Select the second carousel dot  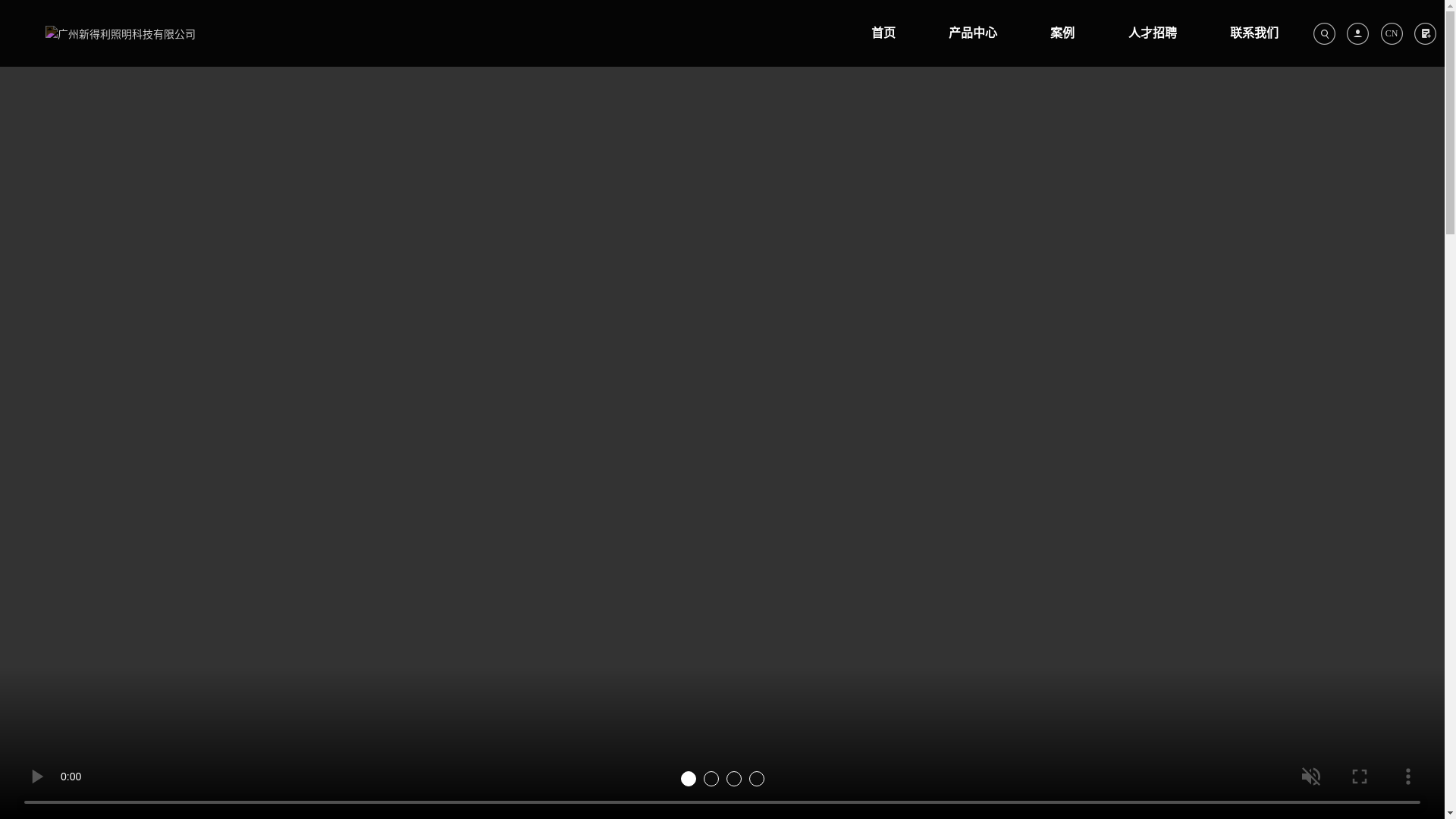click(x=711, y=779)
